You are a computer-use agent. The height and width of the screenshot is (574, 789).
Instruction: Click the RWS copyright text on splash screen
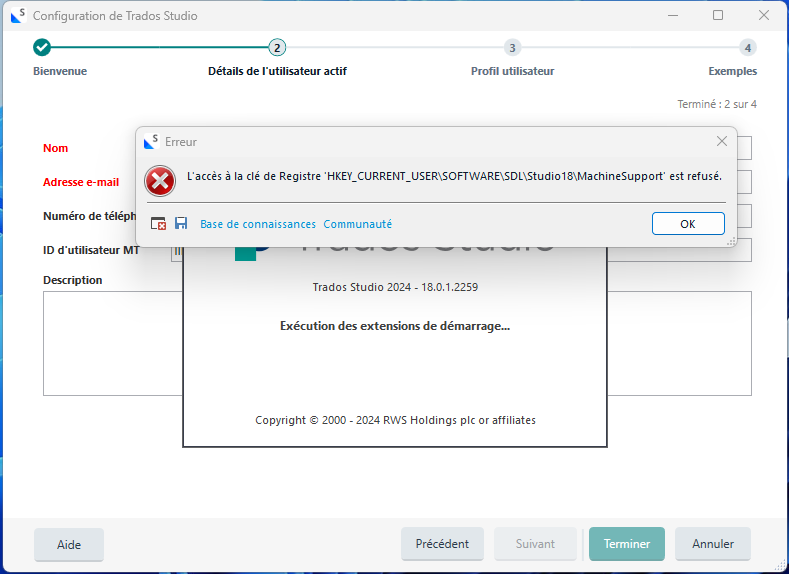[395, 420]
